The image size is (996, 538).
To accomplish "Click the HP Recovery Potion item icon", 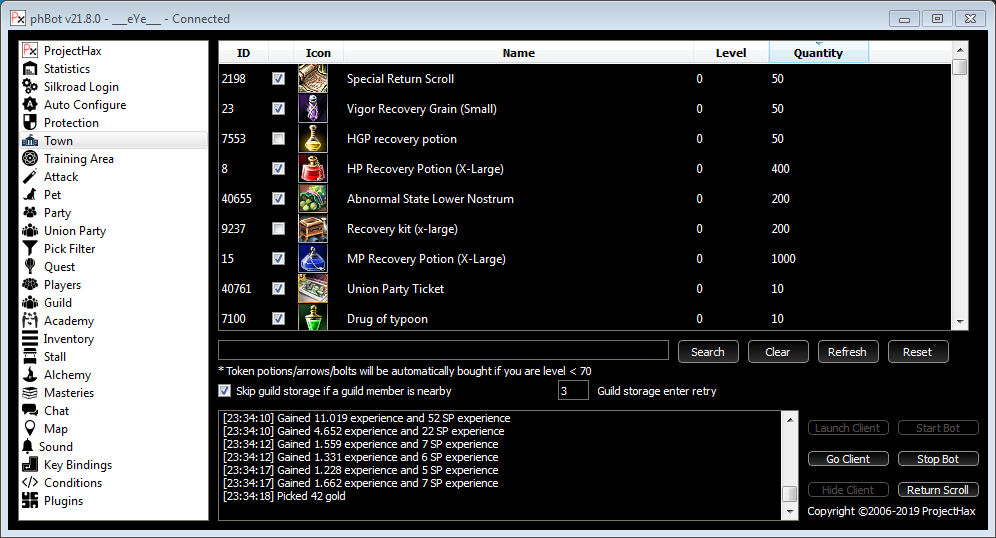I will tap(313, 169).
